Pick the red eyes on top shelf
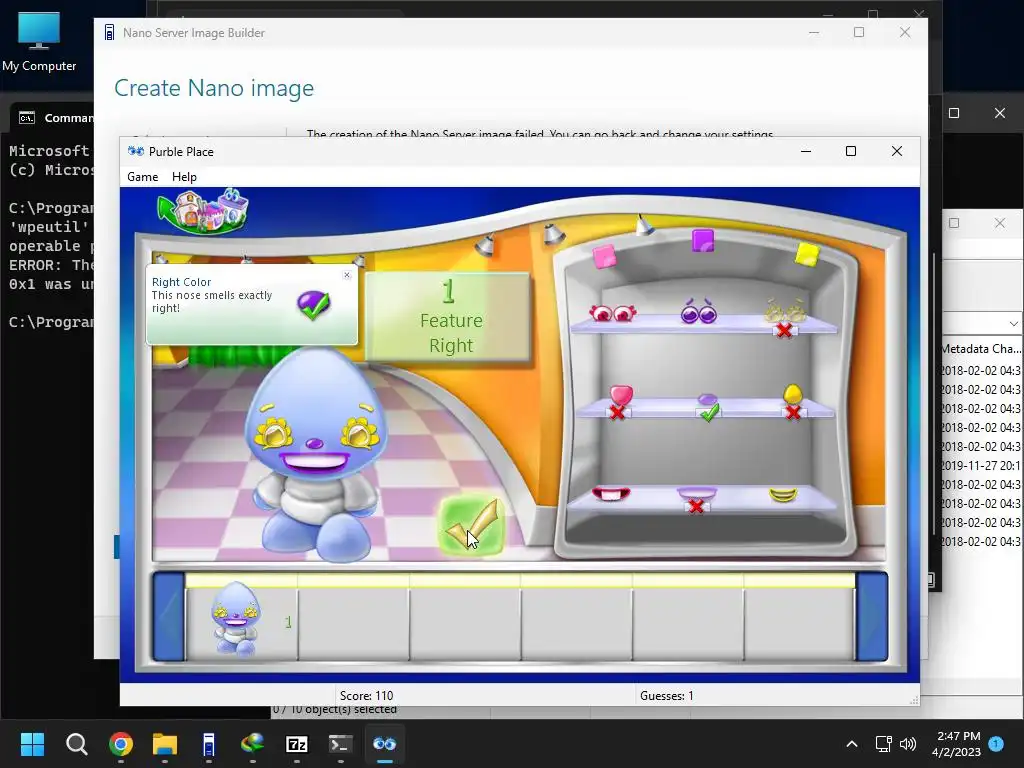 613,313
